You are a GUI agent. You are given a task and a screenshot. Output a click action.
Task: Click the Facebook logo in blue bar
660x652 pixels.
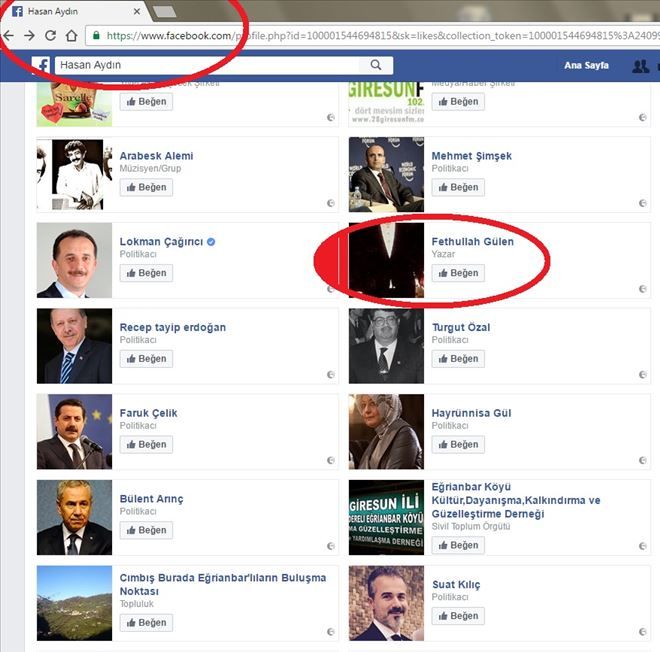point(41,65)
